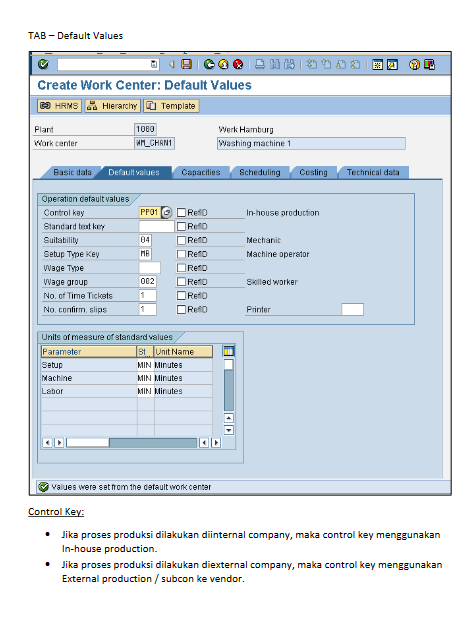Open the Capacities tab
This screenshot has width=473, height=620.
(201, 172)
